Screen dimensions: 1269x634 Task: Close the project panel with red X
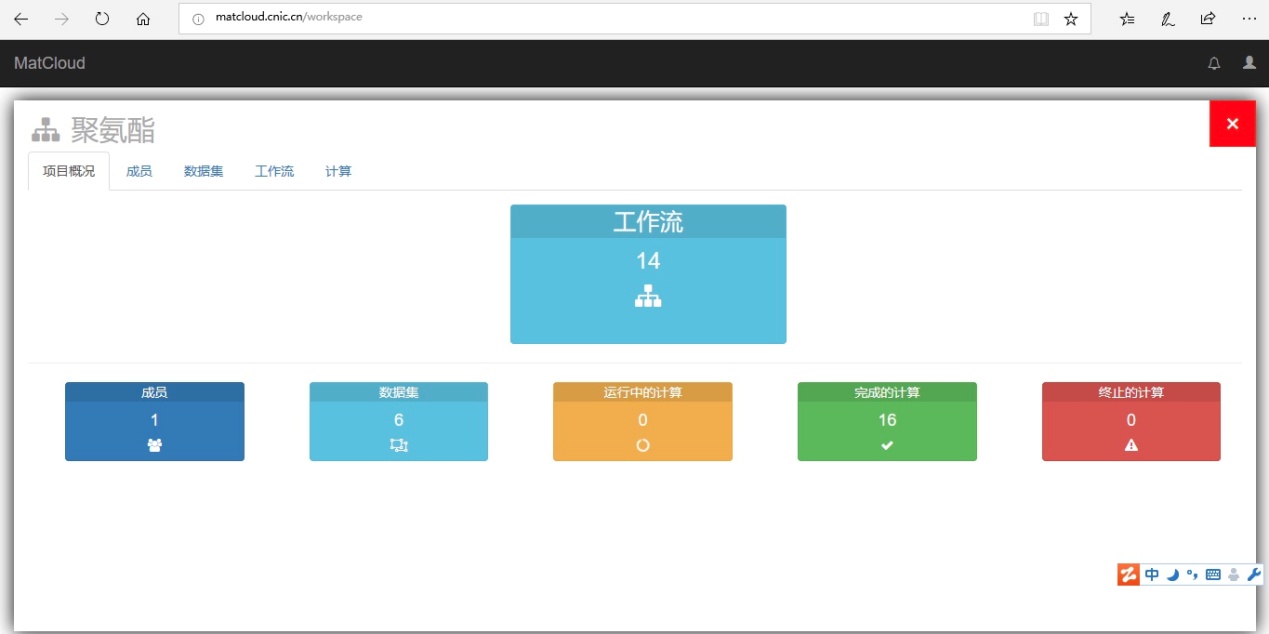coord(1232,124)
